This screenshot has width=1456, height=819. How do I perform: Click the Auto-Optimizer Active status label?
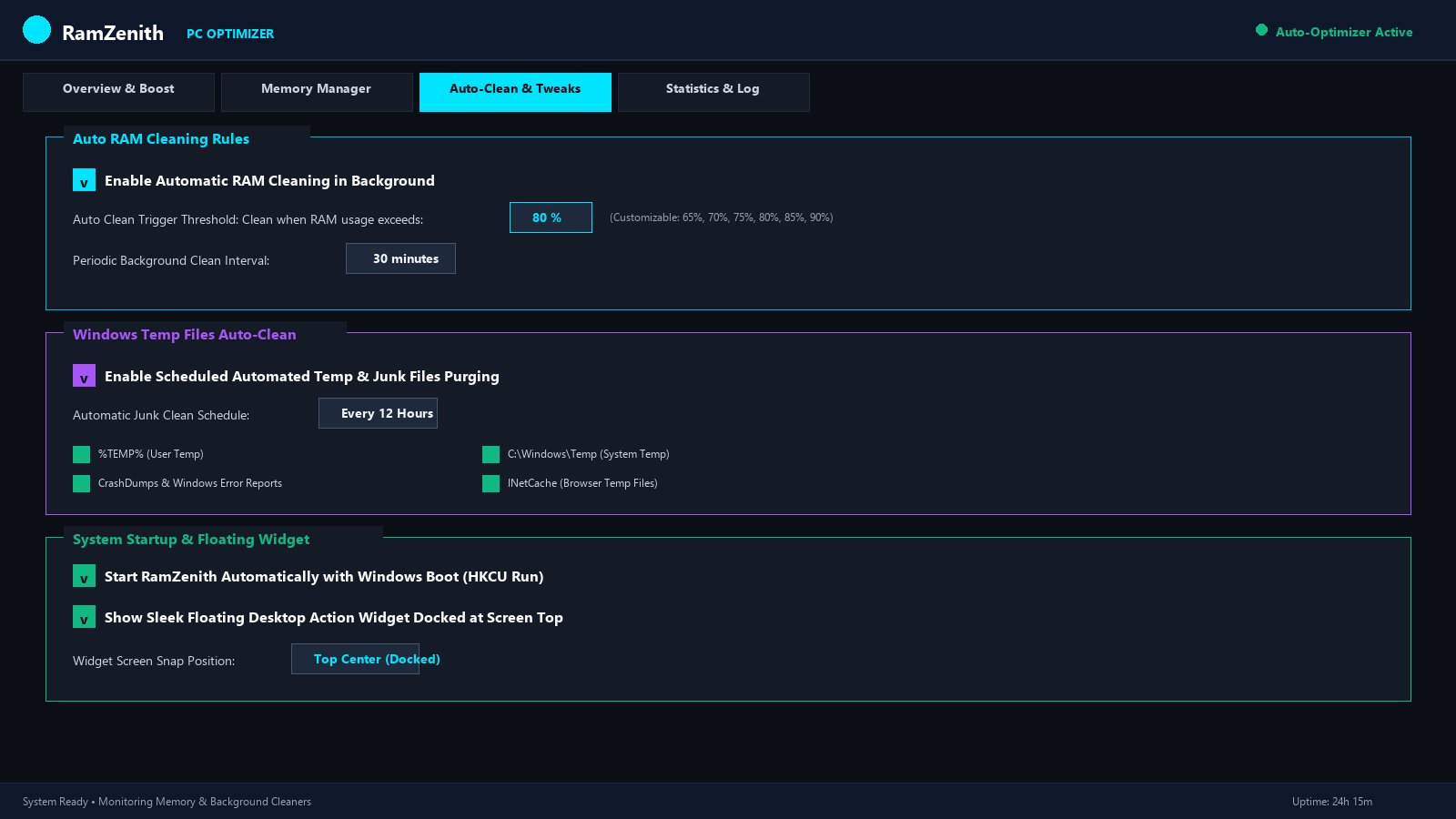tap(1344, 32)
